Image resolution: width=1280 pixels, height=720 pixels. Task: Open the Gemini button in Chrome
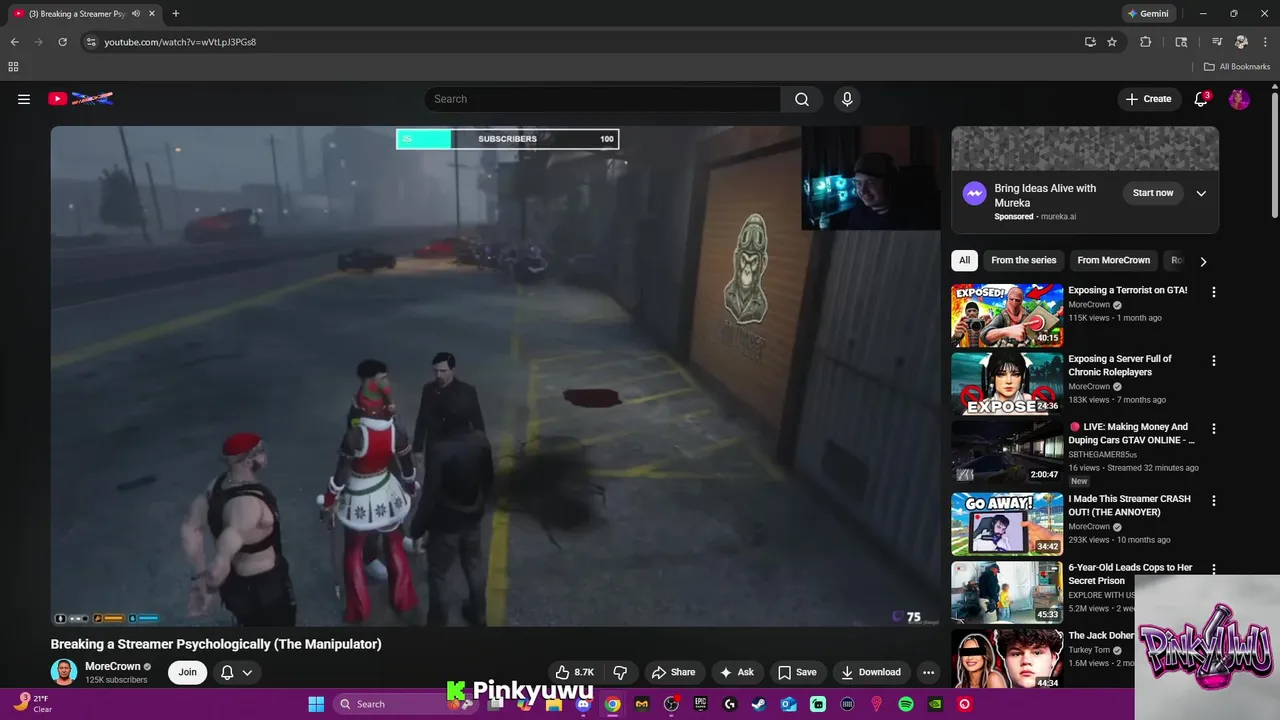[1147, 14]
